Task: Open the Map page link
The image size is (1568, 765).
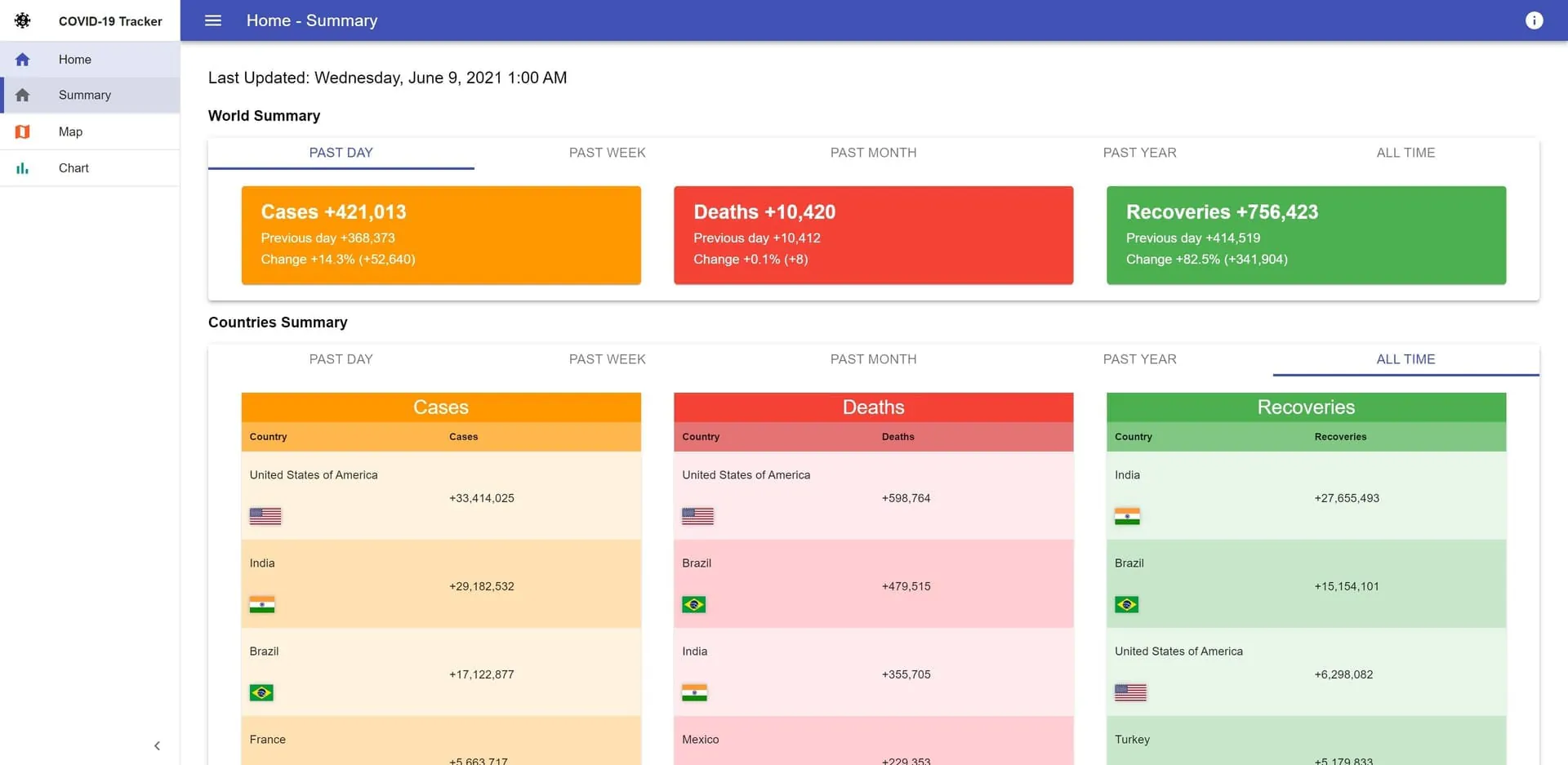Action: 90,131
